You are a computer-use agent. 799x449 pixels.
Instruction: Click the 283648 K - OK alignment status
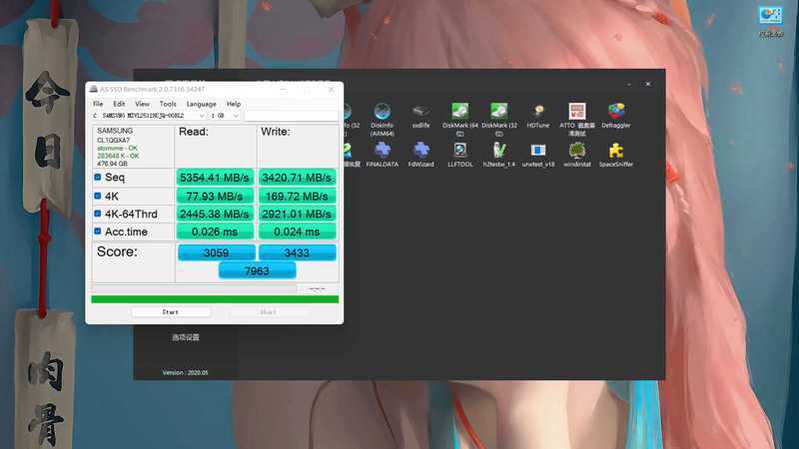pyautogui.click(x=118, y=156)
